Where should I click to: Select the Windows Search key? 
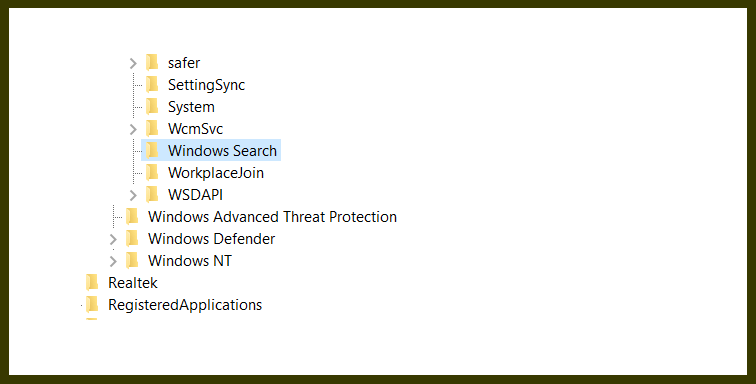222,151
